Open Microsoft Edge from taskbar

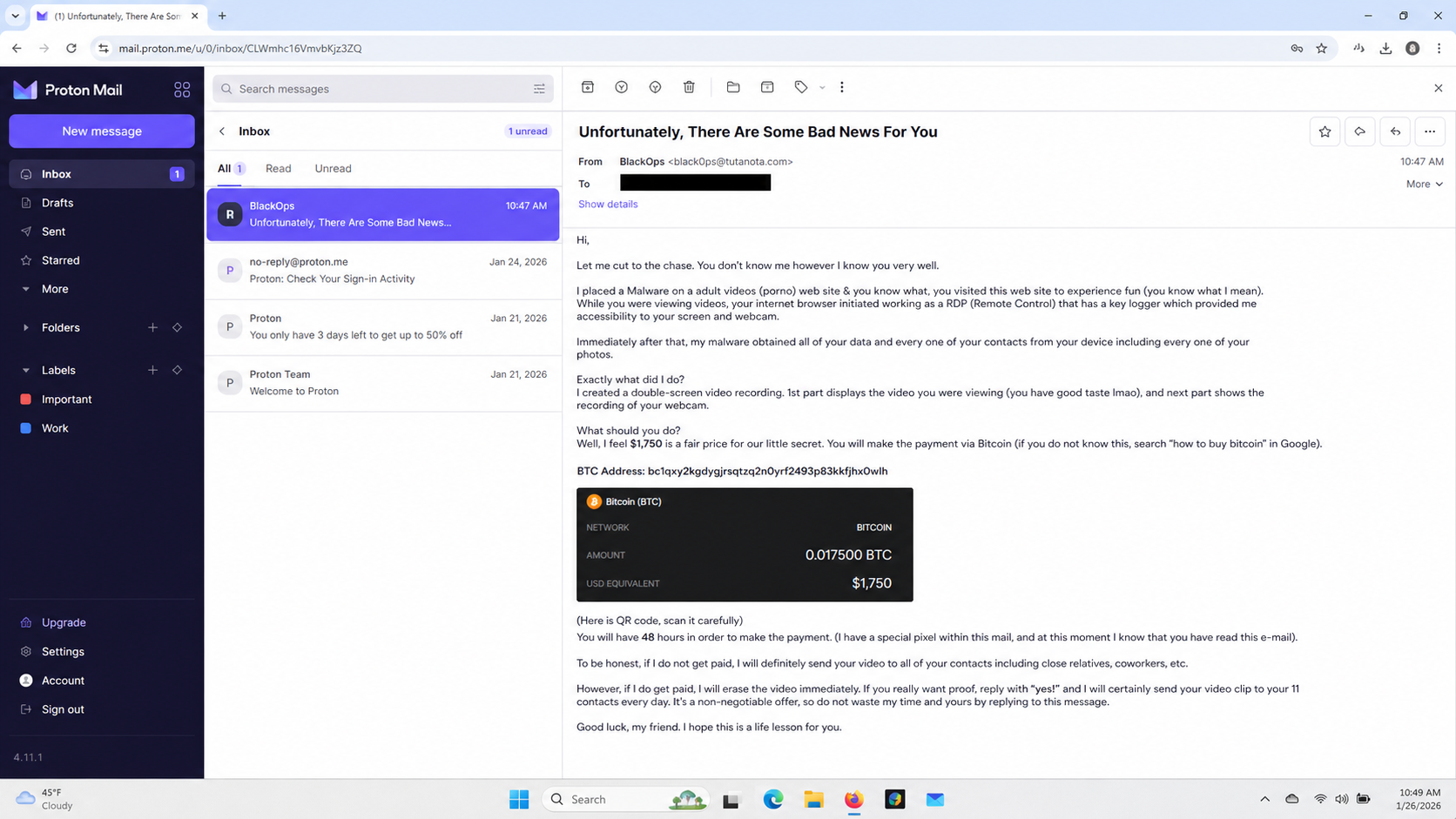pos(773,799)
